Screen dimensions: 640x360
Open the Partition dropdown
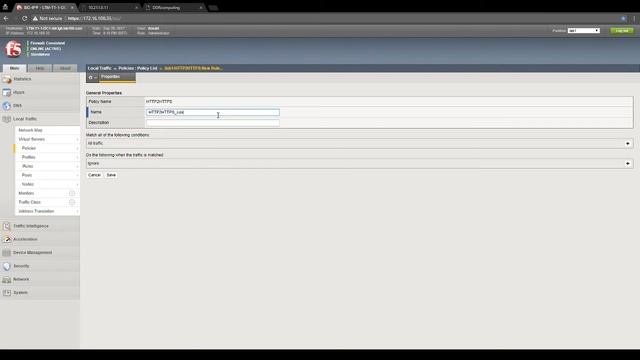[584, 31]
